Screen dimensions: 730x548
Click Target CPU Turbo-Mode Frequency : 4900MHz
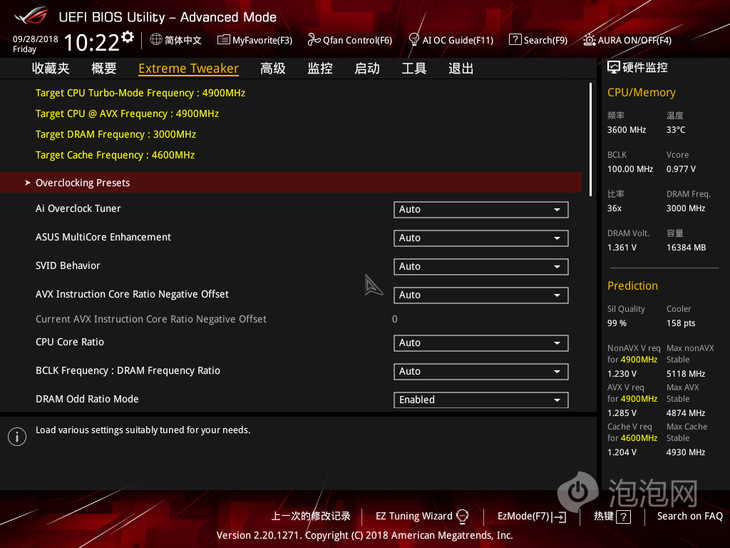140,93
